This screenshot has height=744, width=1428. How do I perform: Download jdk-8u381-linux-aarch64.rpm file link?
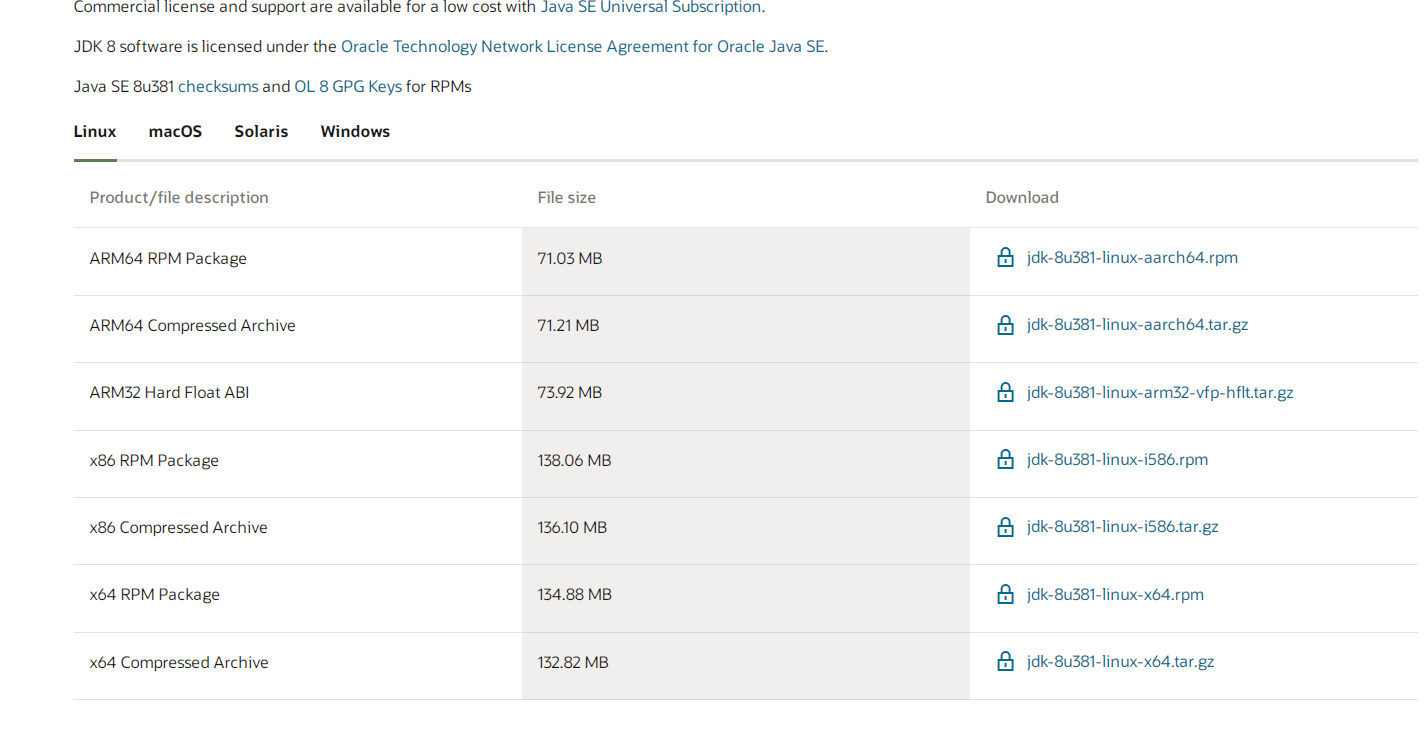(x=1132, y=258)
